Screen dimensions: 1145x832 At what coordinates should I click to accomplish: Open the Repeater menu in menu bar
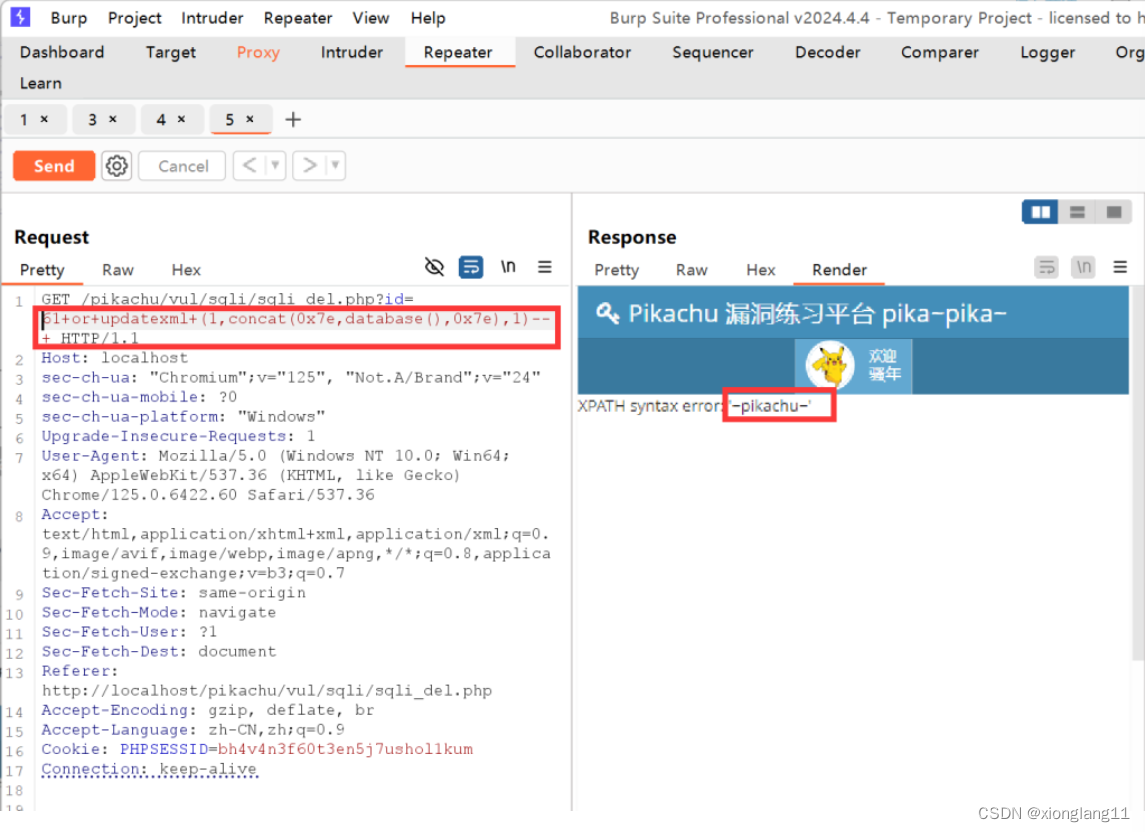click(298, 18)
